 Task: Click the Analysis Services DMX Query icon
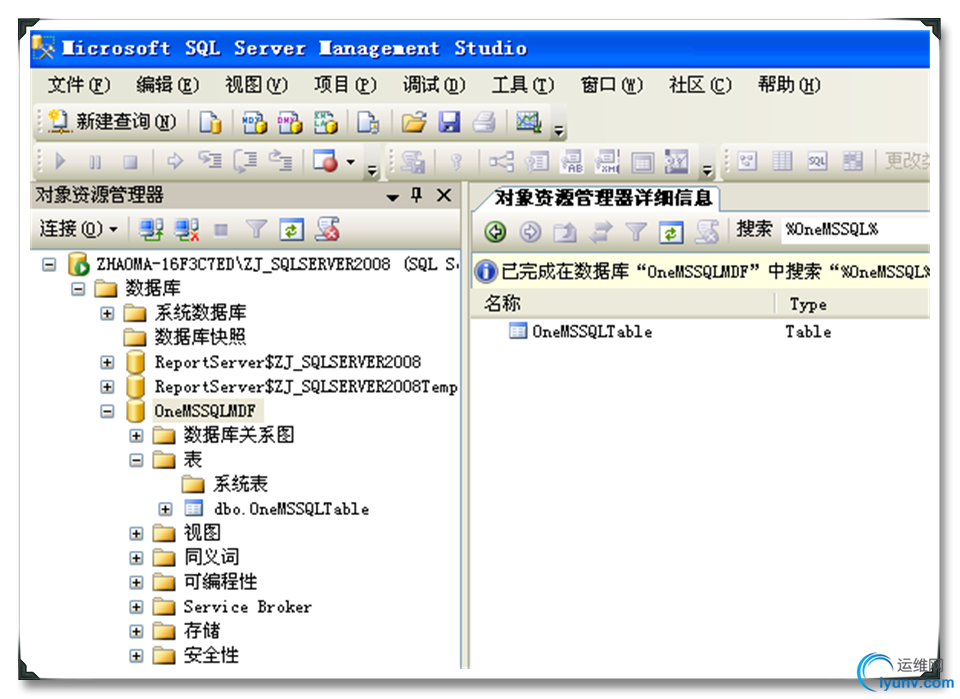tap(290, 122)
